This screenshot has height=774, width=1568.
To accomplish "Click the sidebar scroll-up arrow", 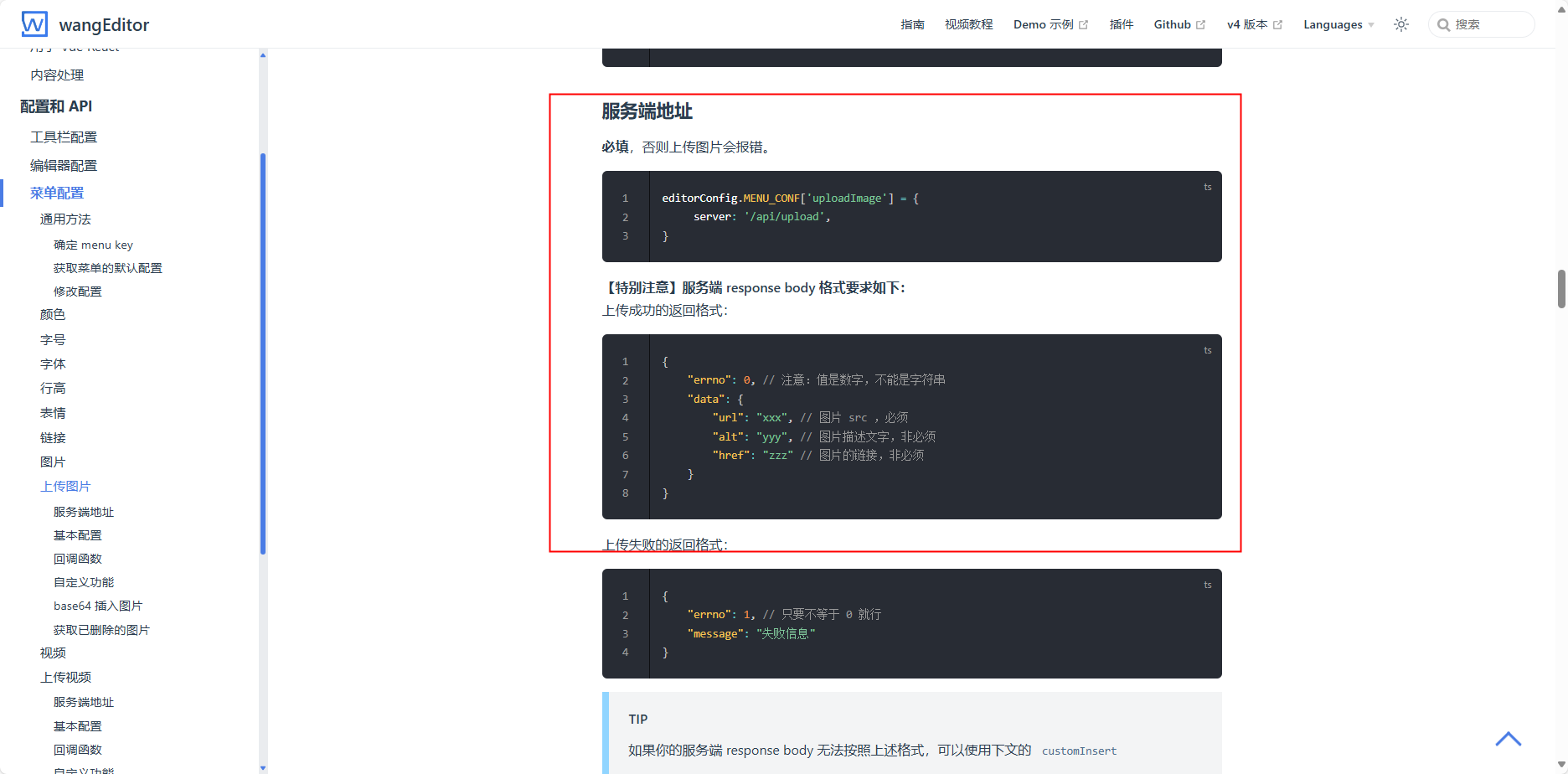I will 263,55.
